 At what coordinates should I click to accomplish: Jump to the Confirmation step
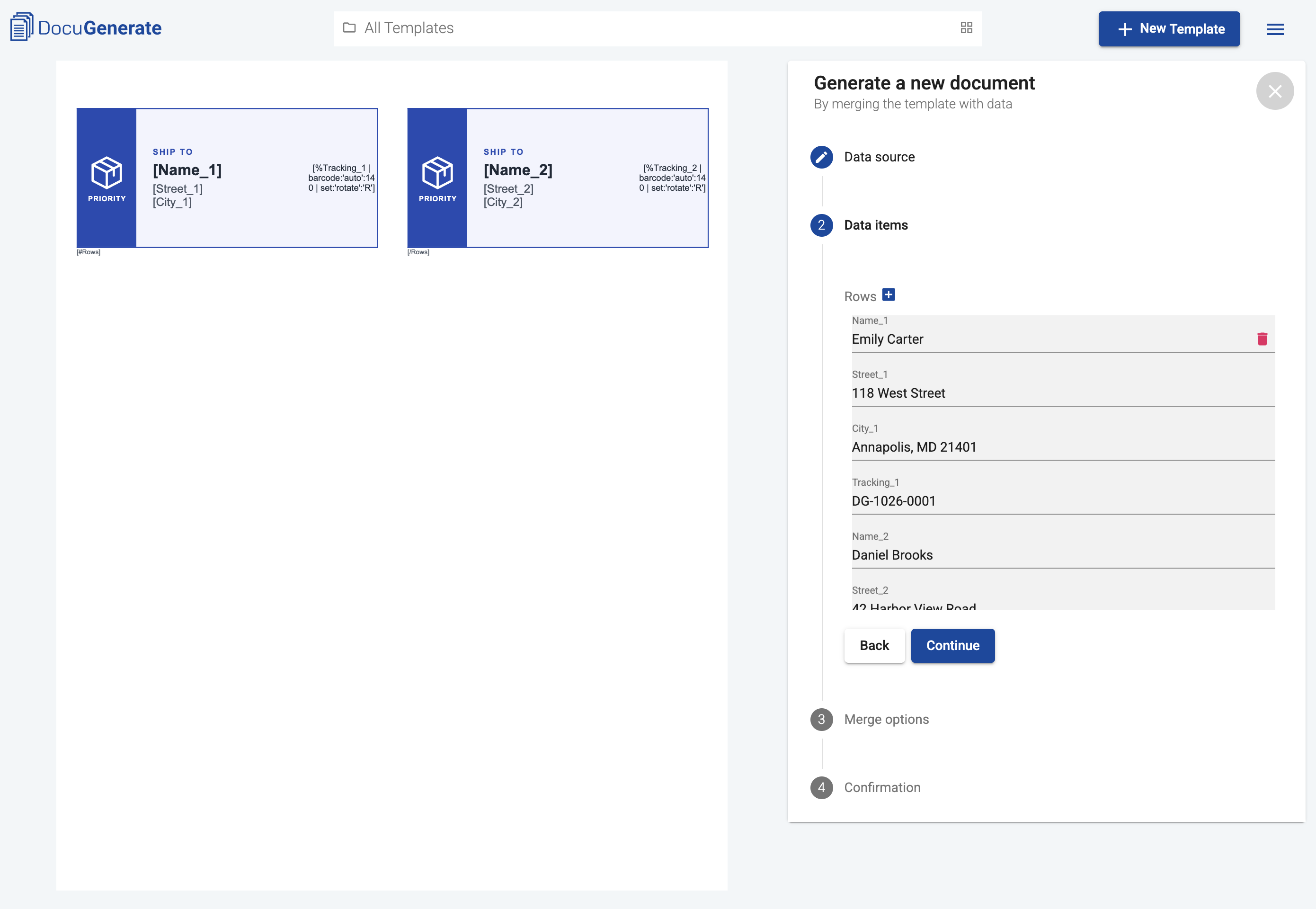882,788
